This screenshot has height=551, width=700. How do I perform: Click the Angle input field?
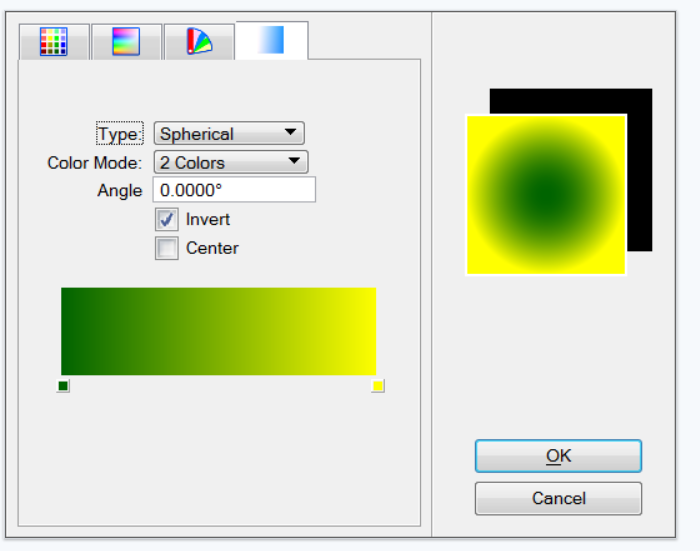[x=234, y=190]
